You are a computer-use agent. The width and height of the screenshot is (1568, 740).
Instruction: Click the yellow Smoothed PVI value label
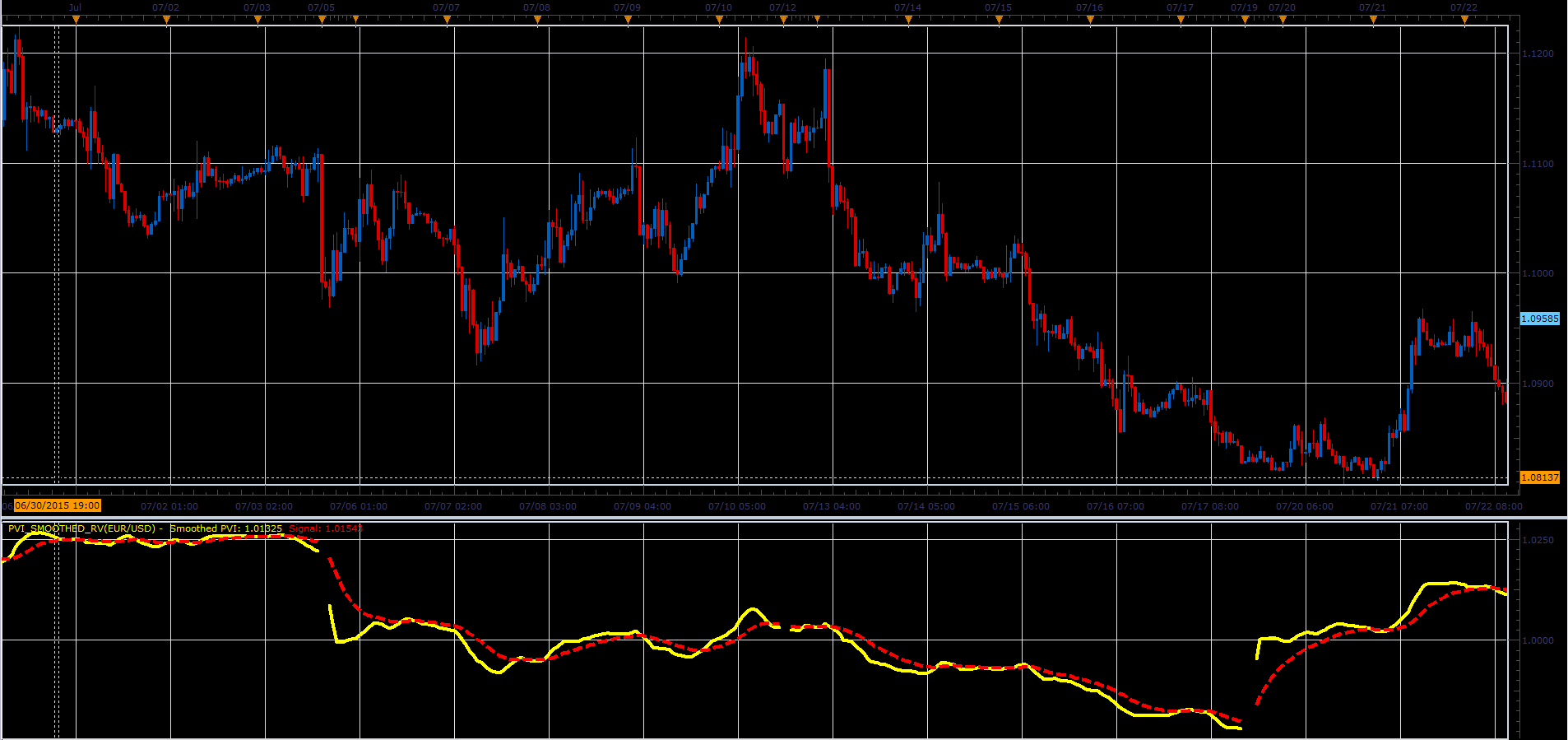click(226, 528)
